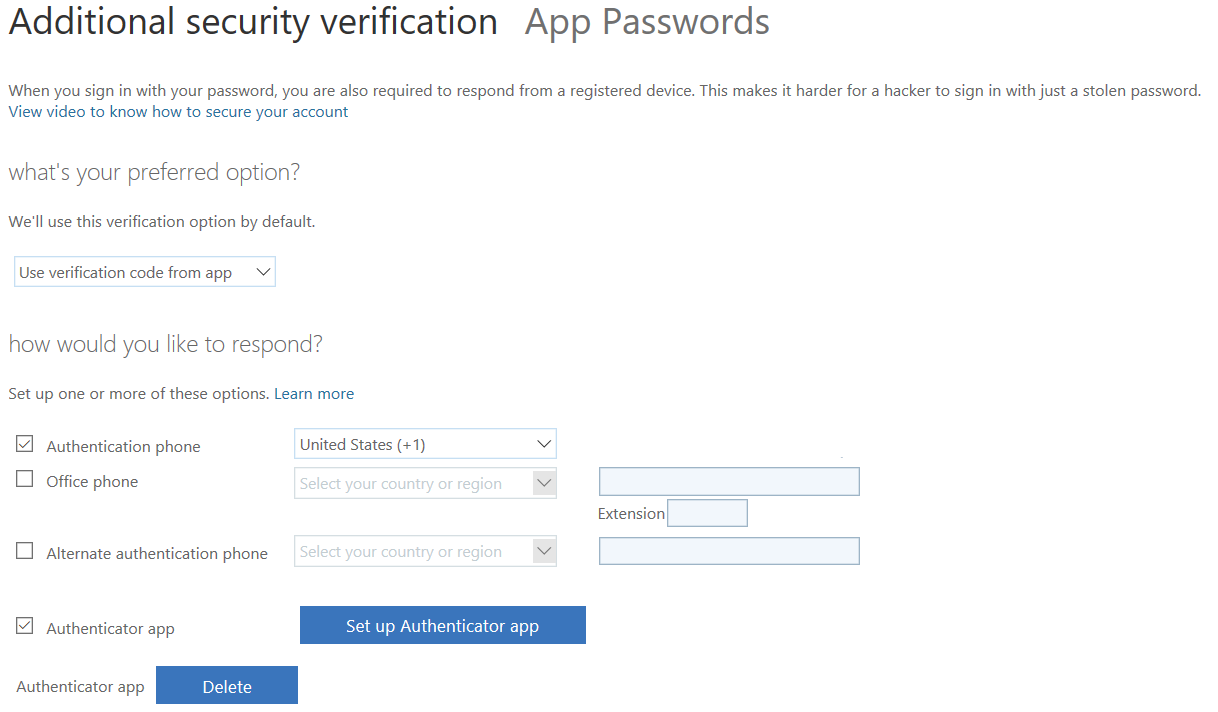Click the Set up Authenticator app button
1218x712 pixels.
(x=443, y=625)
